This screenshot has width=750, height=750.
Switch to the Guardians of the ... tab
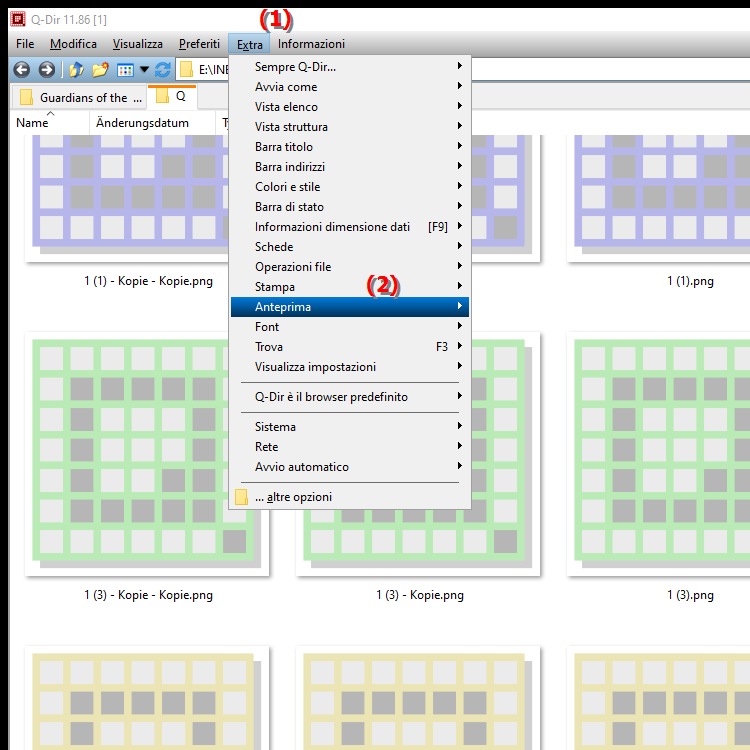pyautogui.click(x=79, y=98)
